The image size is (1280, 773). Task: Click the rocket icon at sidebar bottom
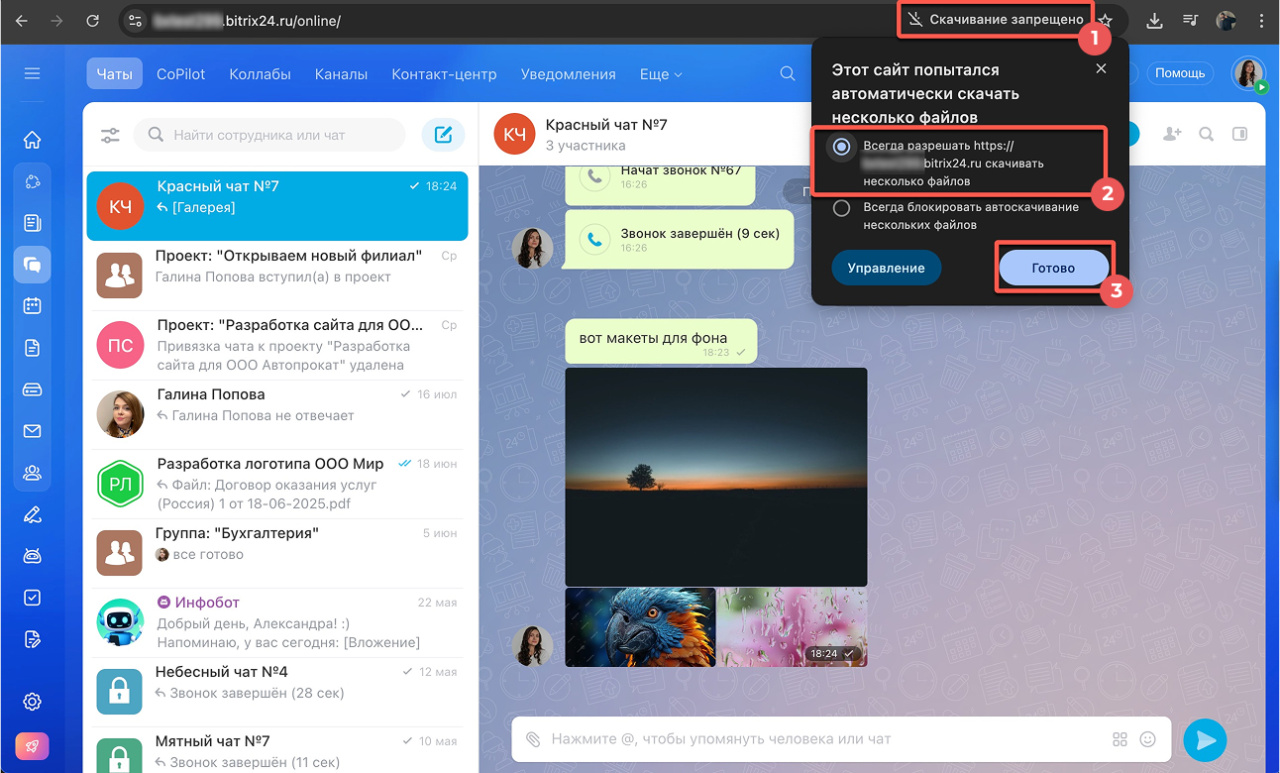pyautogui.click(x=32, y=746)
